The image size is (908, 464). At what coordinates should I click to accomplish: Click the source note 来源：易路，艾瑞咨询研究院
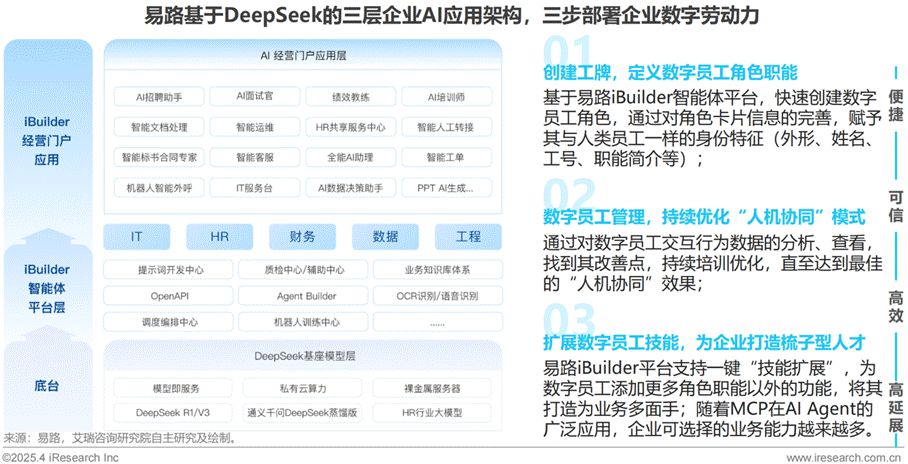point(120,438)
